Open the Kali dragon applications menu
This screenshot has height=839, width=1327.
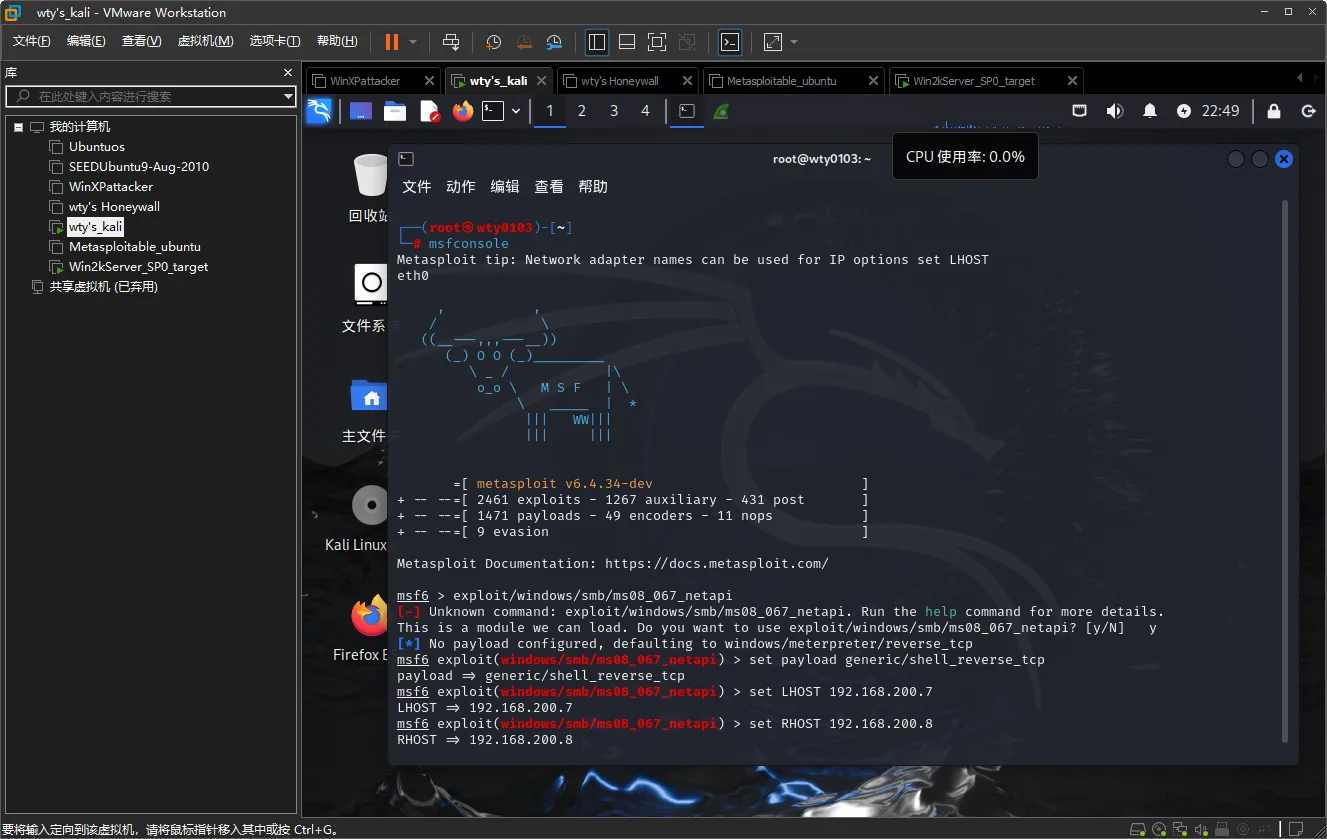click(319, 111)
